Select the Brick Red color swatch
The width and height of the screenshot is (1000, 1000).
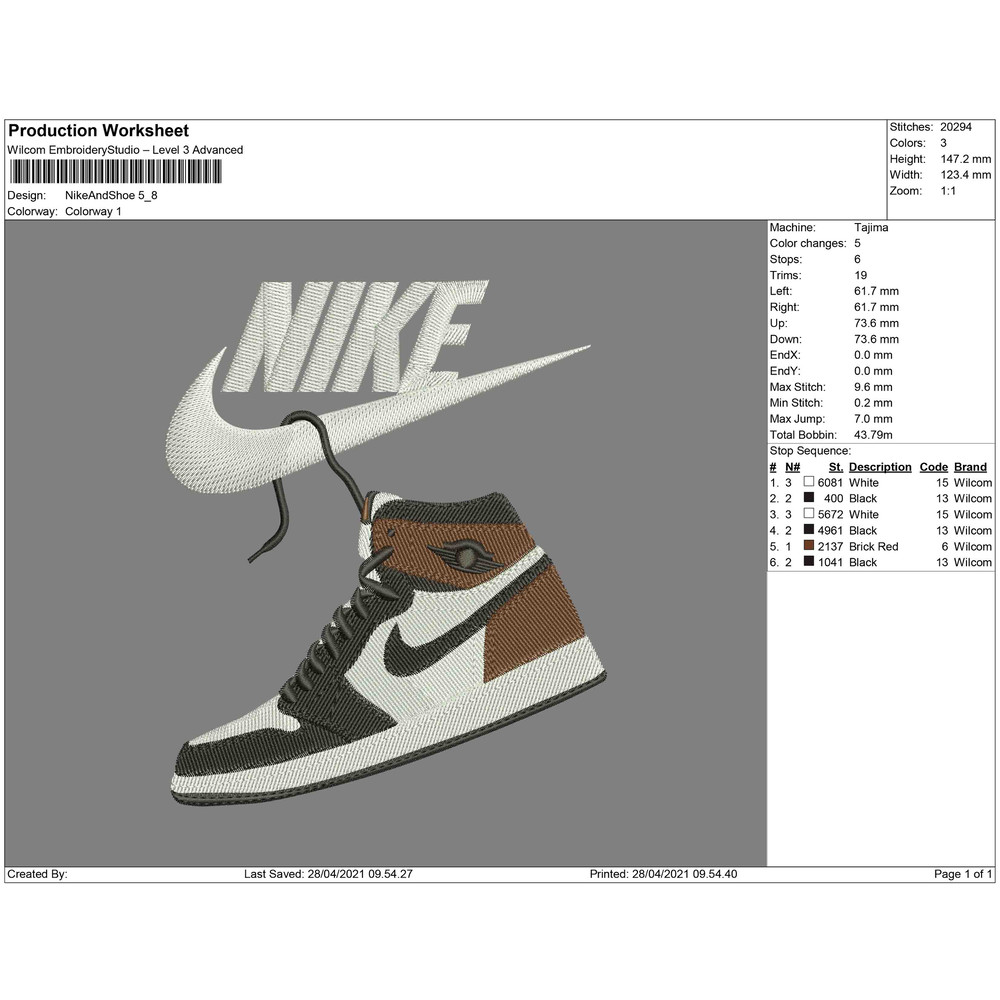point(807,546)
